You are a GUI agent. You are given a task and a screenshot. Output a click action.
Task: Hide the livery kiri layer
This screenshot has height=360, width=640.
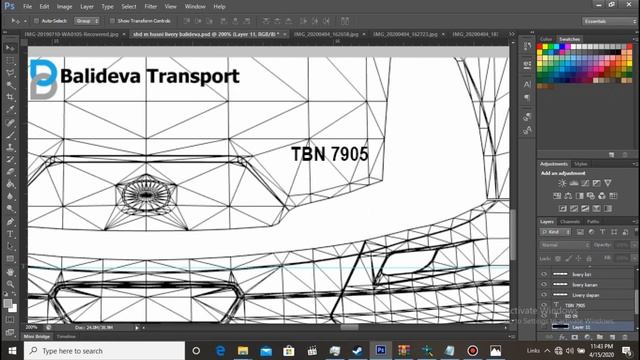click(x=544, y=274)
